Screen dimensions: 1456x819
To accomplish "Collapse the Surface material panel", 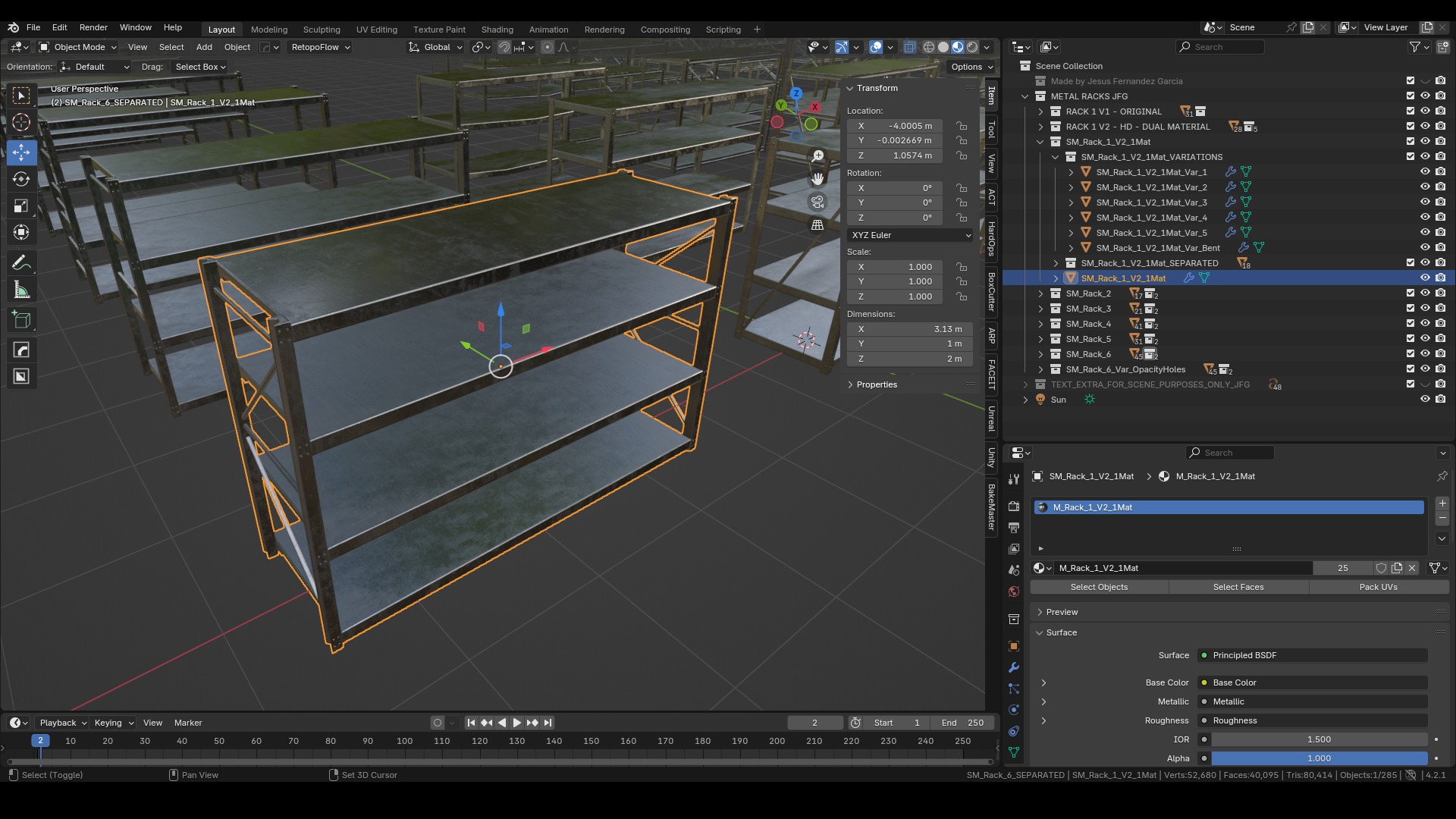I will (x=1062, y=632).
